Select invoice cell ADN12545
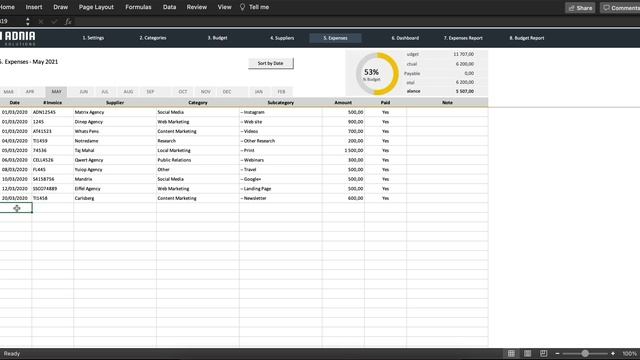Screen dimensions: 640x360 (x=52, y=112)
